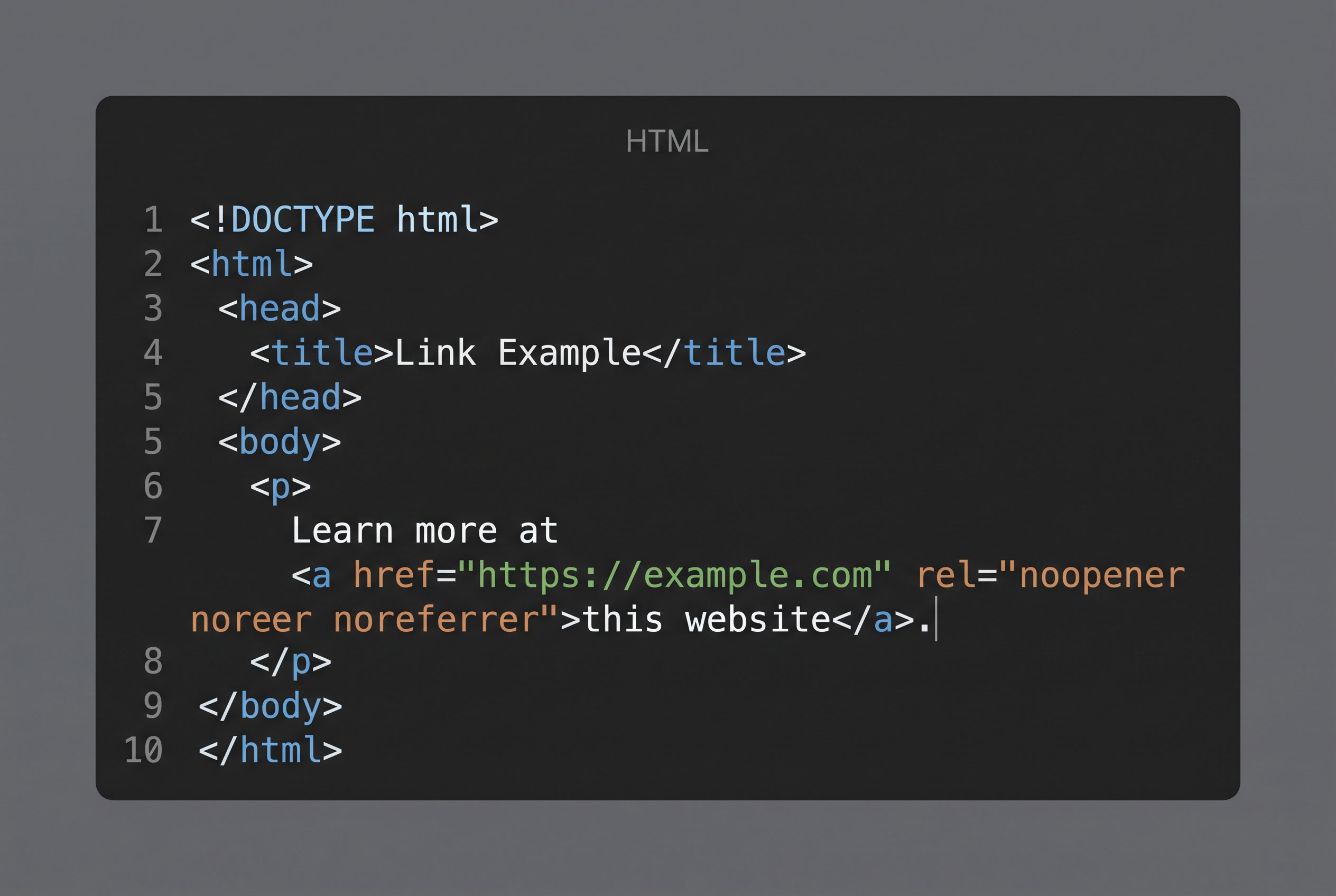The image size is (1336, 896).
Task: Click the closing title tag
Action: pos(725,352)
